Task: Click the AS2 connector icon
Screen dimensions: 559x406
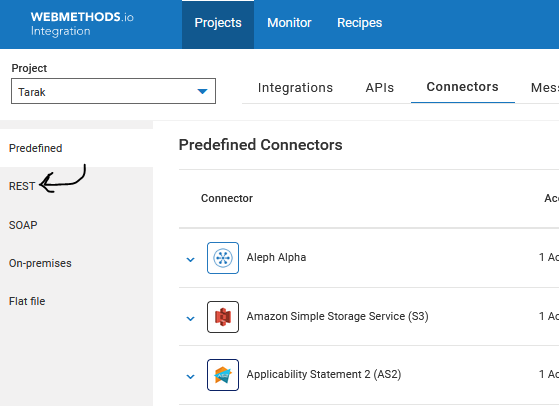Action: tap(223, 375)
